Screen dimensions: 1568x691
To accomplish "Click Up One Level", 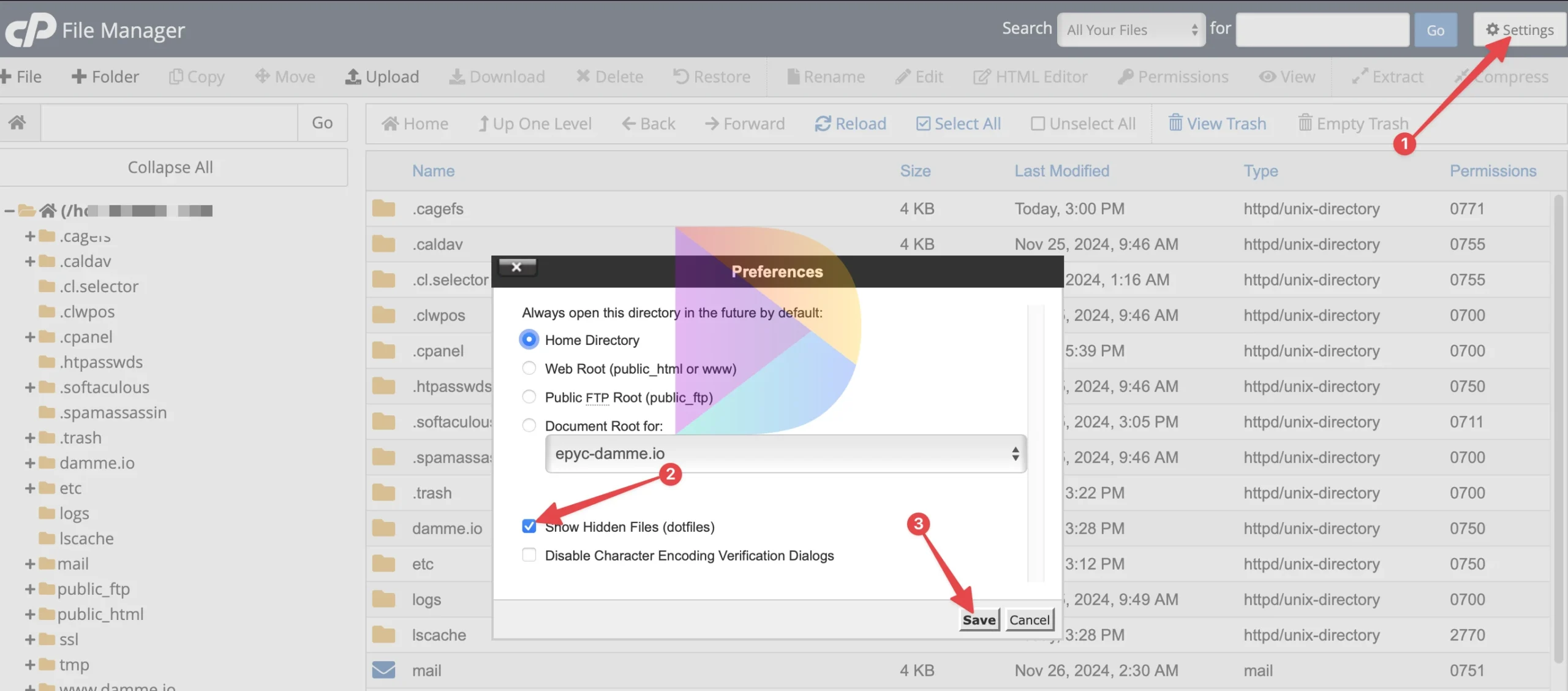I will 535,124.
